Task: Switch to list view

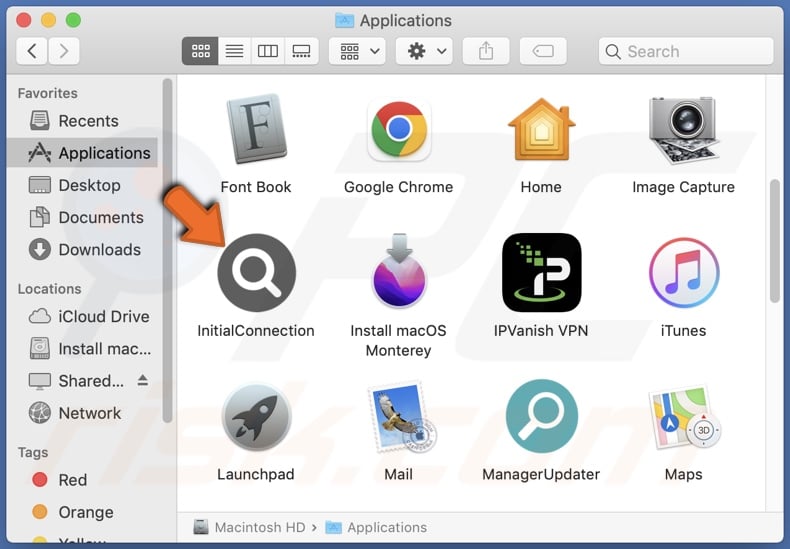Action: pos(234,51)
